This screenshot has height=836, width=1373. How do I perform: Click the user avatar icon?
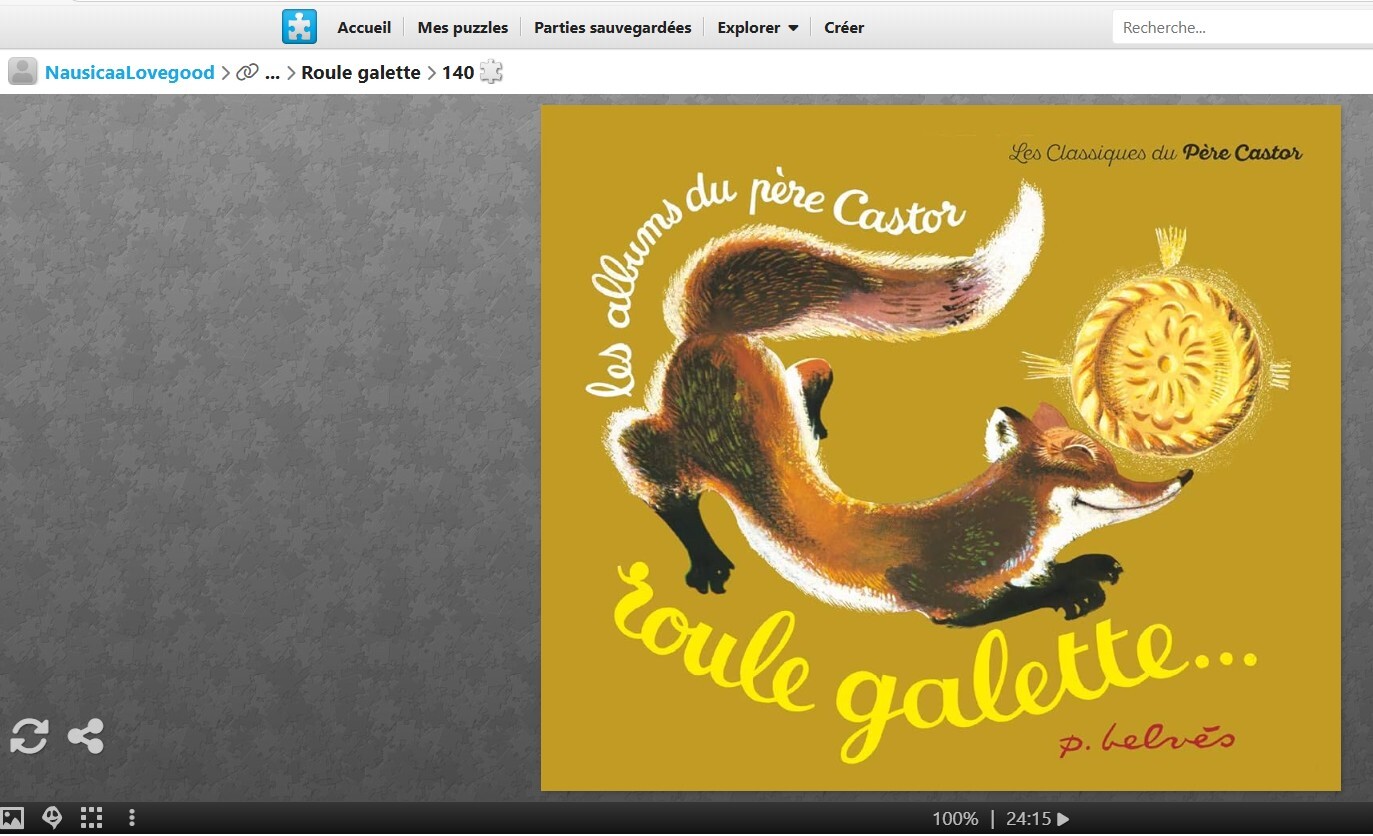click(x=23, y=72)
